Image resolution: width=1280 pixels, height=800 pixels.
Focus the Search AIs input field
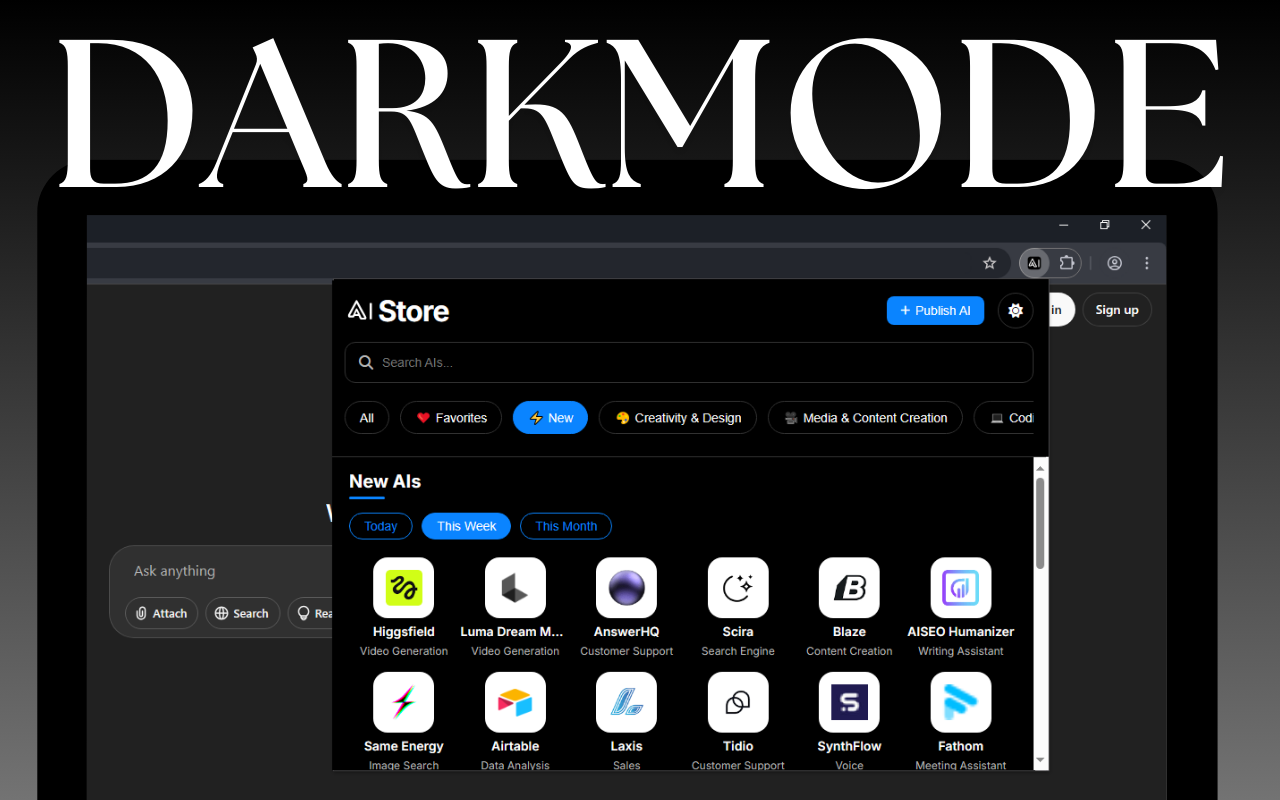click(x=689, y=362)
